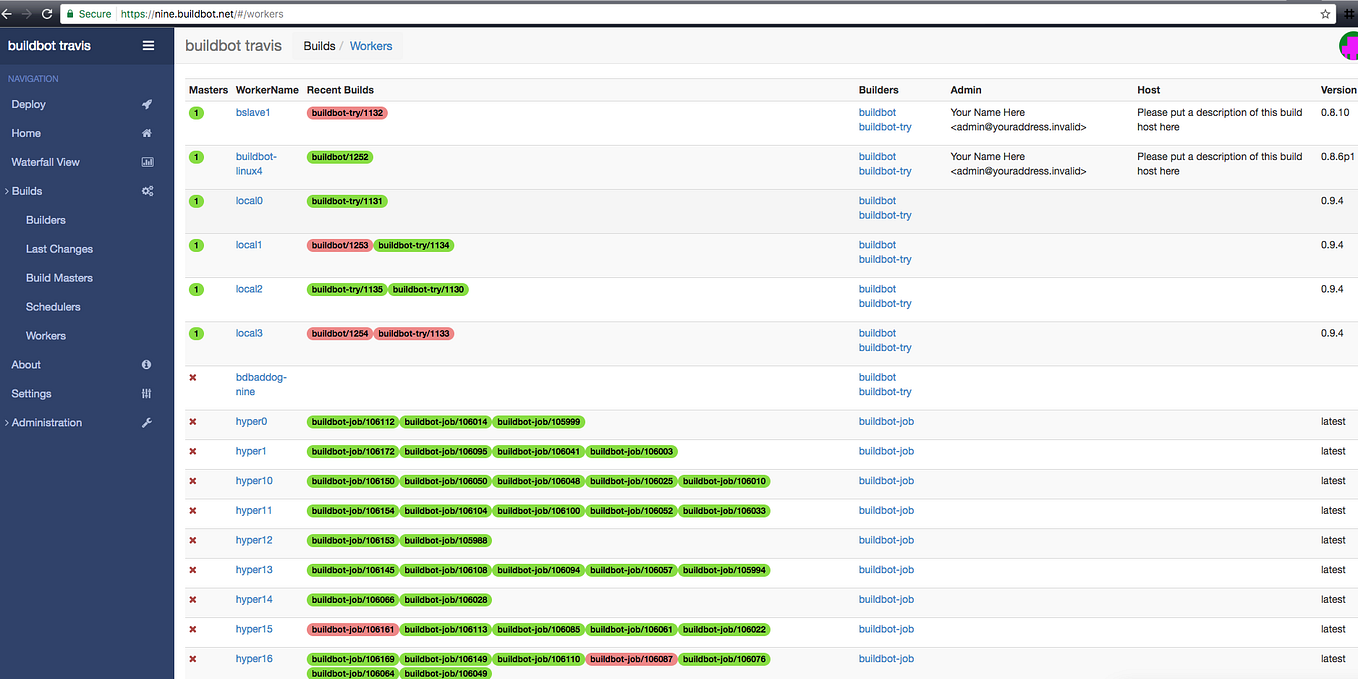The width and height of the screenshot is (1358, 679).
Task: Click the browser address bar URL
Action: tap(201, 14)
